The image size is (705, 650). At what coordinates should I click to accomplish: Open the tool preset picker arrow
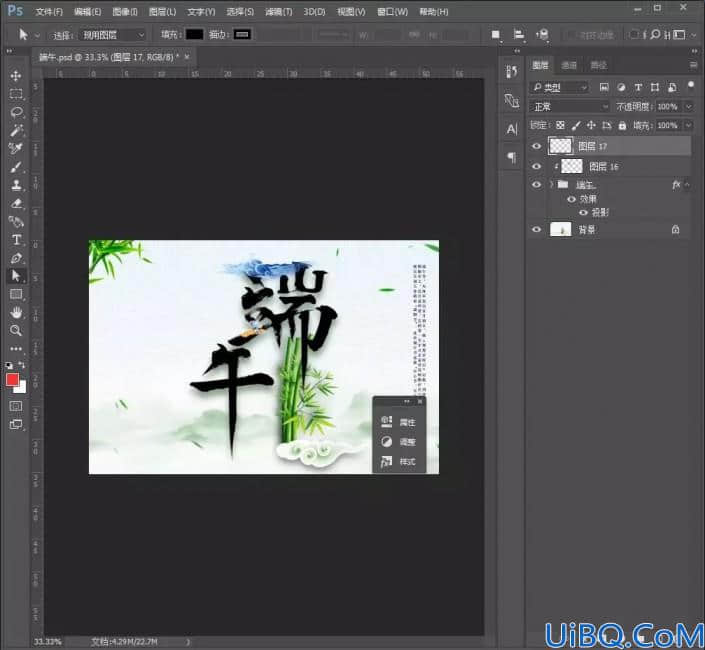tap(37, 35)
